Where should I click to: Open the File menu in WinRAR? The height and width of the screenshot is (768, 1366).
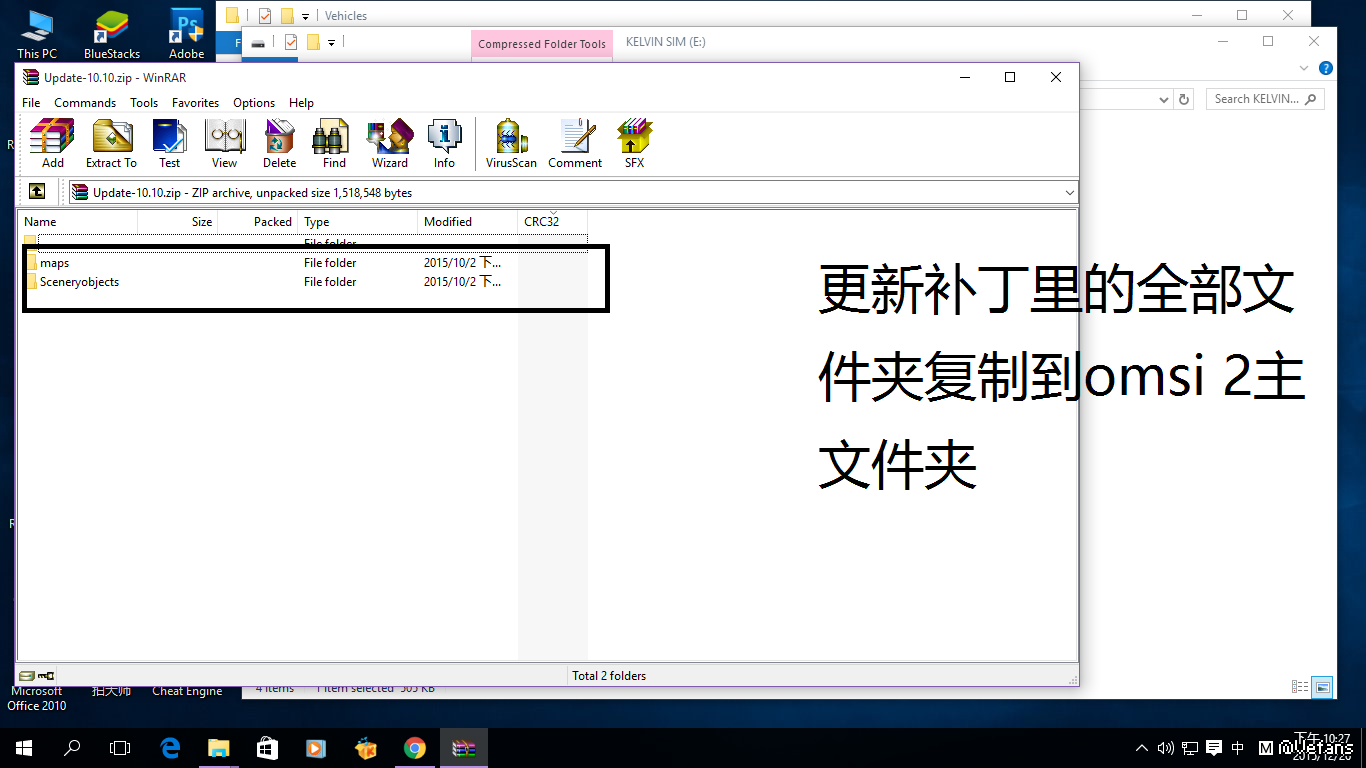pyautogui.click(x=31, y=102)
